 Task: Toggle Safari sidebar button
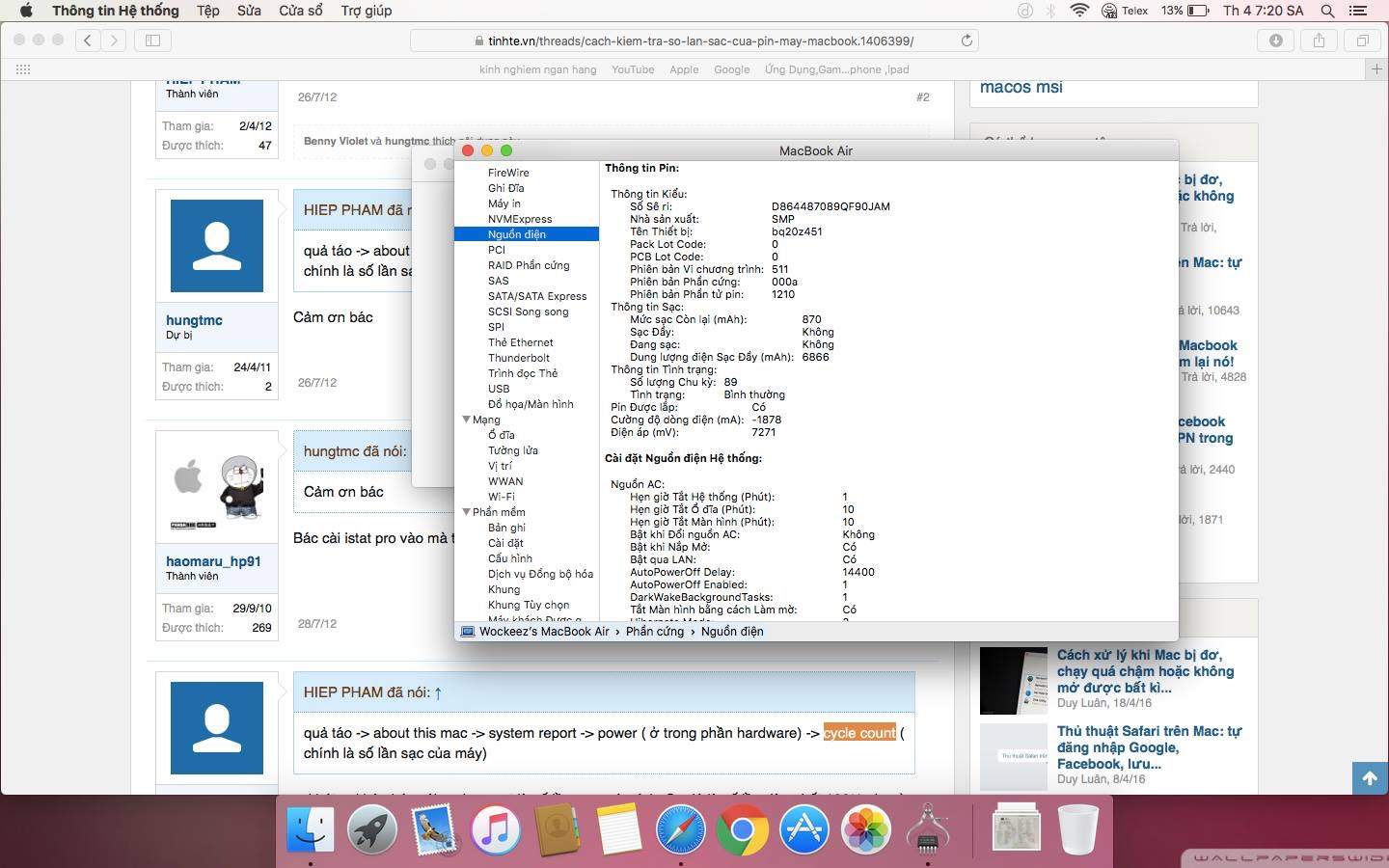[152, 41]
